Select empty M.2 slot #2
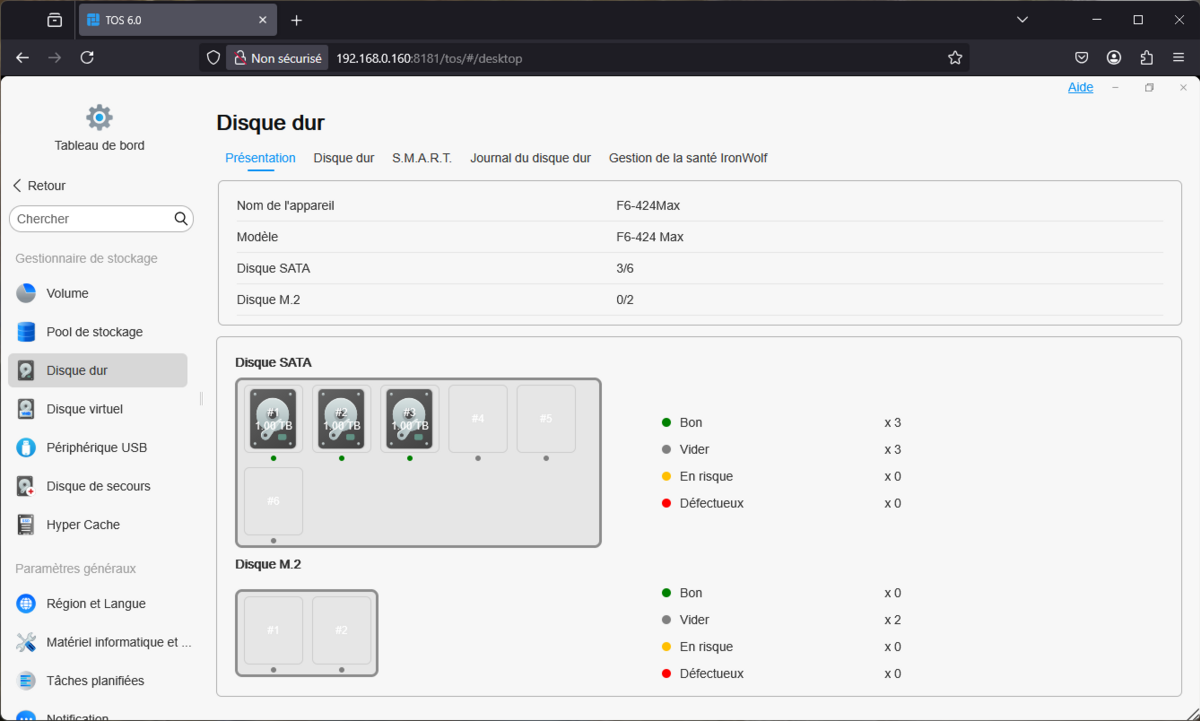This screenshot has width=1200, height=721. pyautogui.click(x=341, y=631)
